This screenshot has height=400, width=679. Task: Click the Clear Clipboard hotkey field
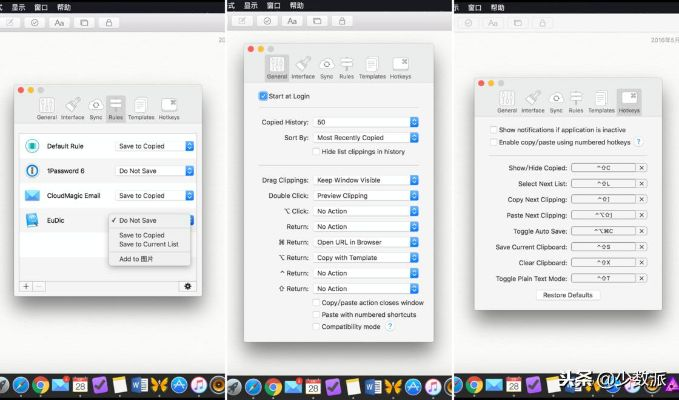point(602,262)
